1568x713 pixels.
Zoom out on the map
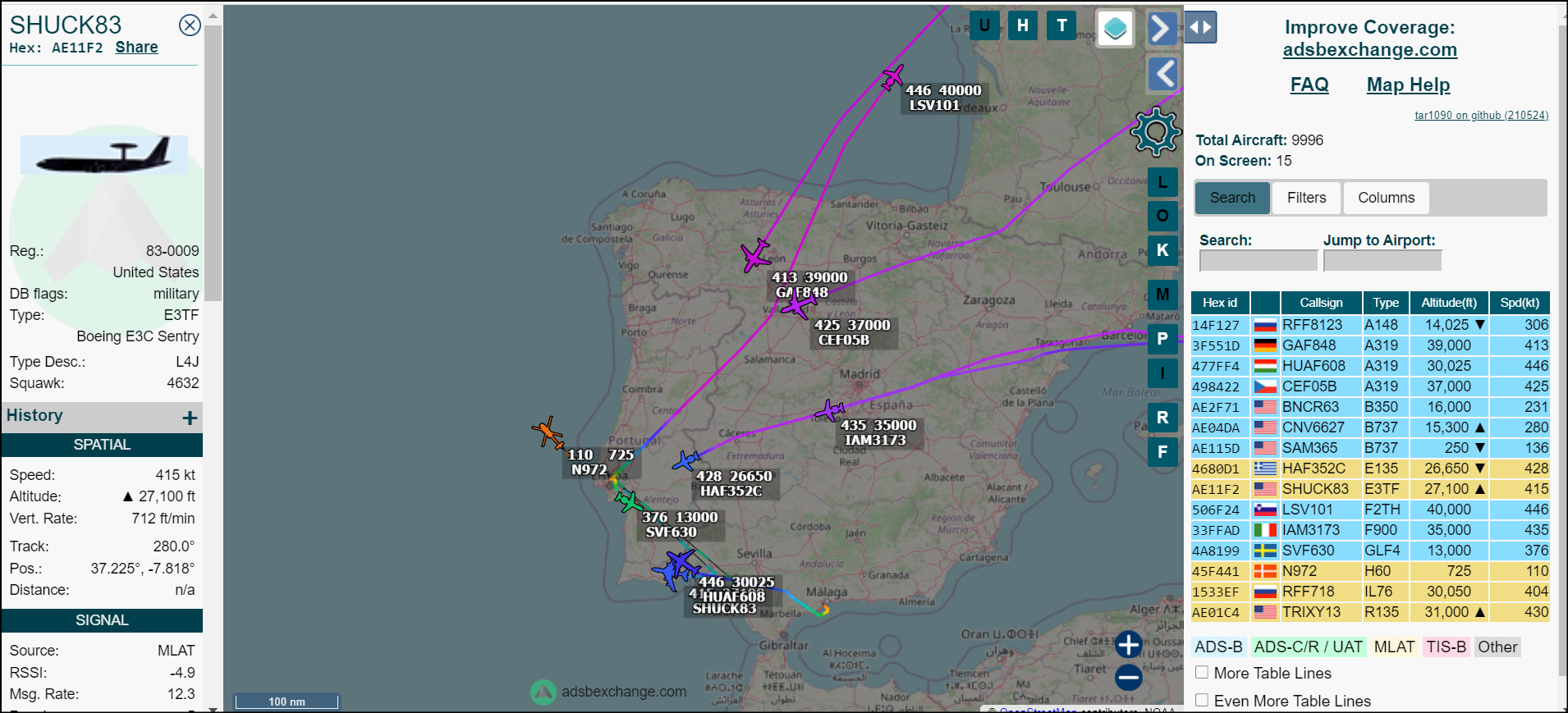tap(1129, 678)
